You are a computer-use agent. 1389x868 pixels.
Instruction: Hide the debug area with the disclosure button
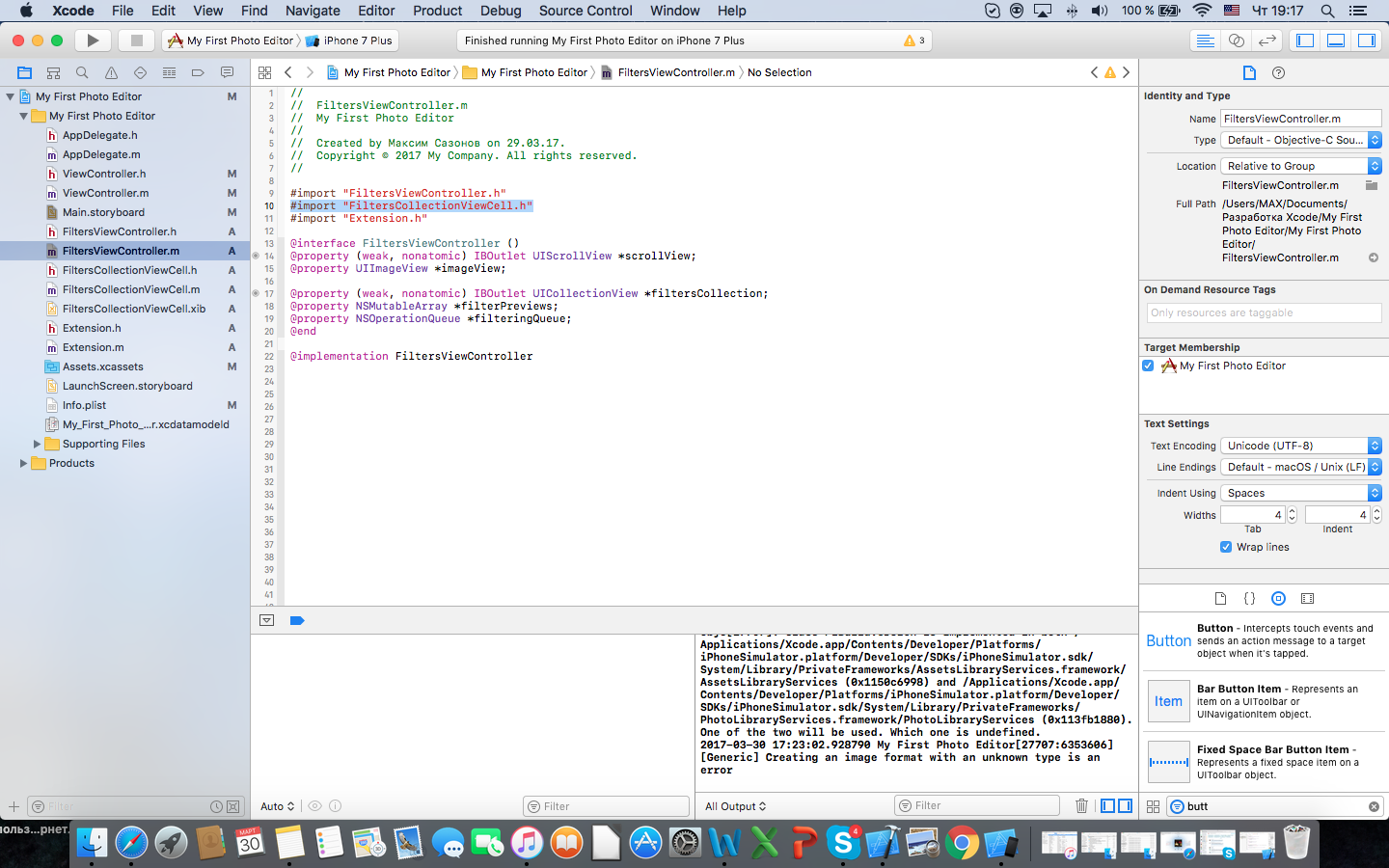click(267, 620)
